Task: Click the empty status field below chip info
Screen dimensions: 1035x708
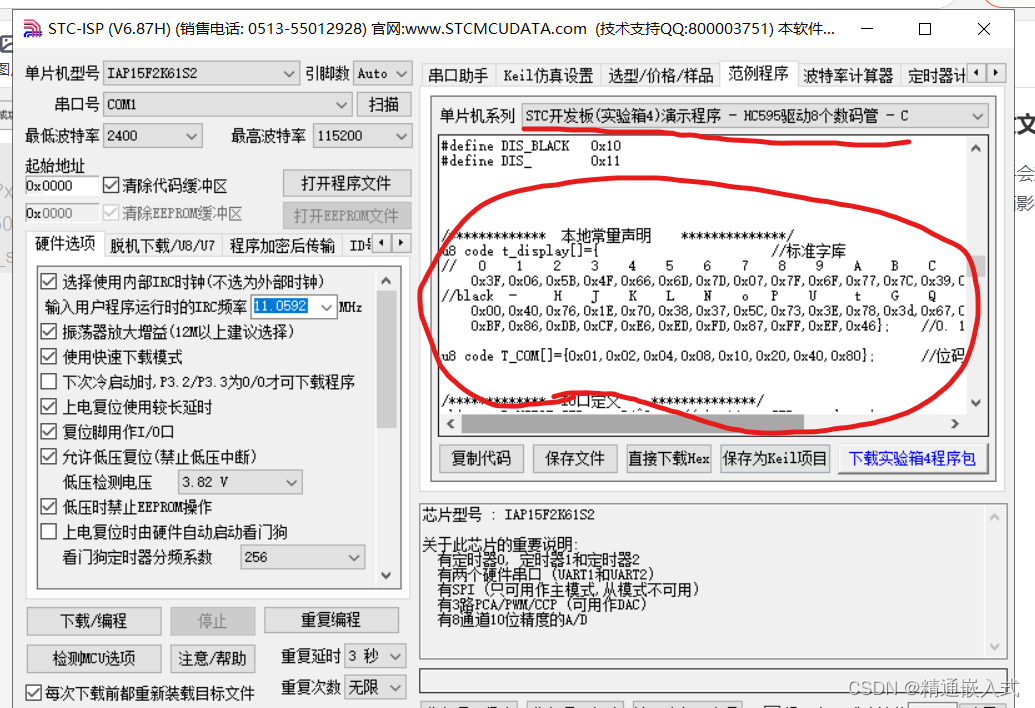Action: coord(713,680)
